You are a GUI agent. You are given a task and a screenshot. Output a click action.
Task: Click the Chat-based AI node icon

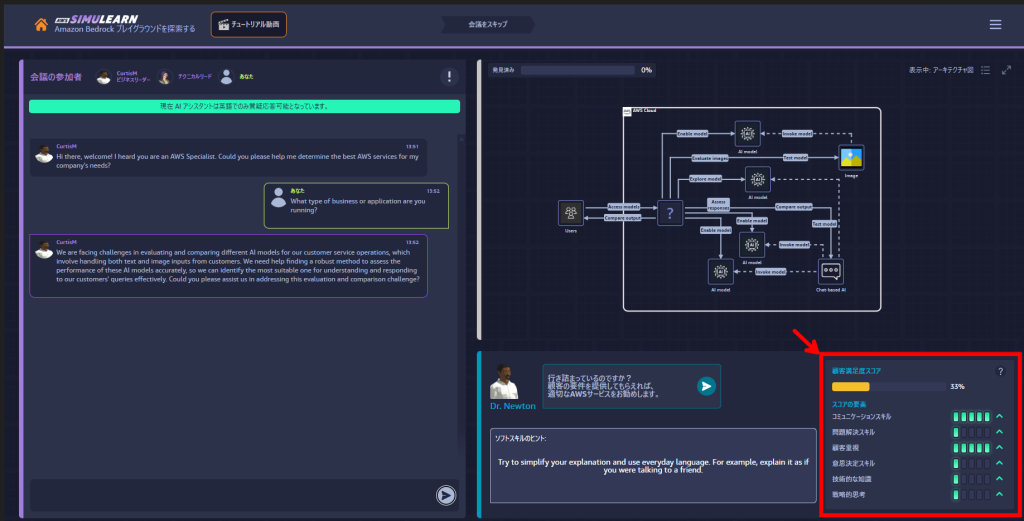point(831,272)
